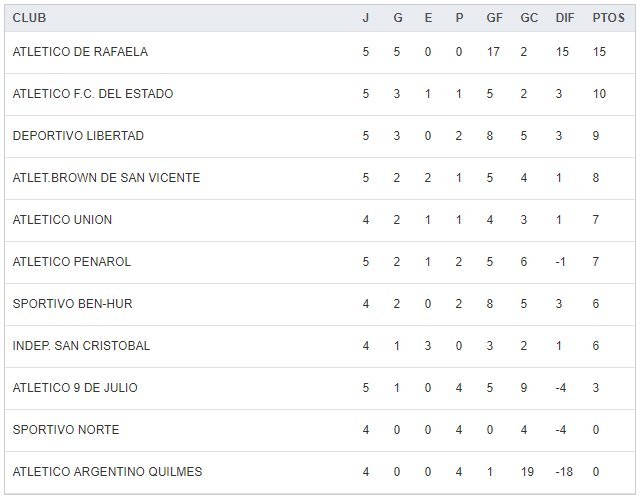Viewport: 640px width, 499px height.
Task: Click the E column header
Action: point(427,18)
